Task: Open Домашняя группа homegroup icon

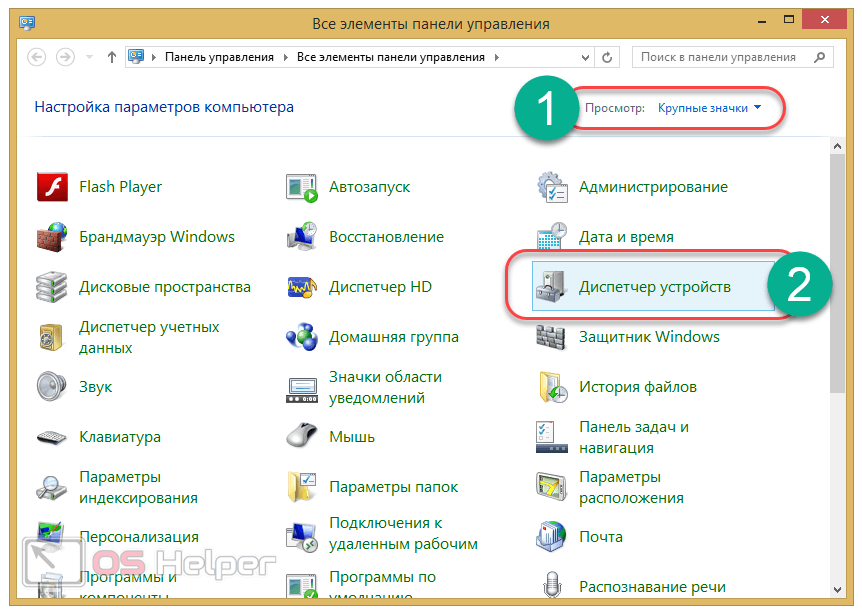Action: click(x=302, y=337)
